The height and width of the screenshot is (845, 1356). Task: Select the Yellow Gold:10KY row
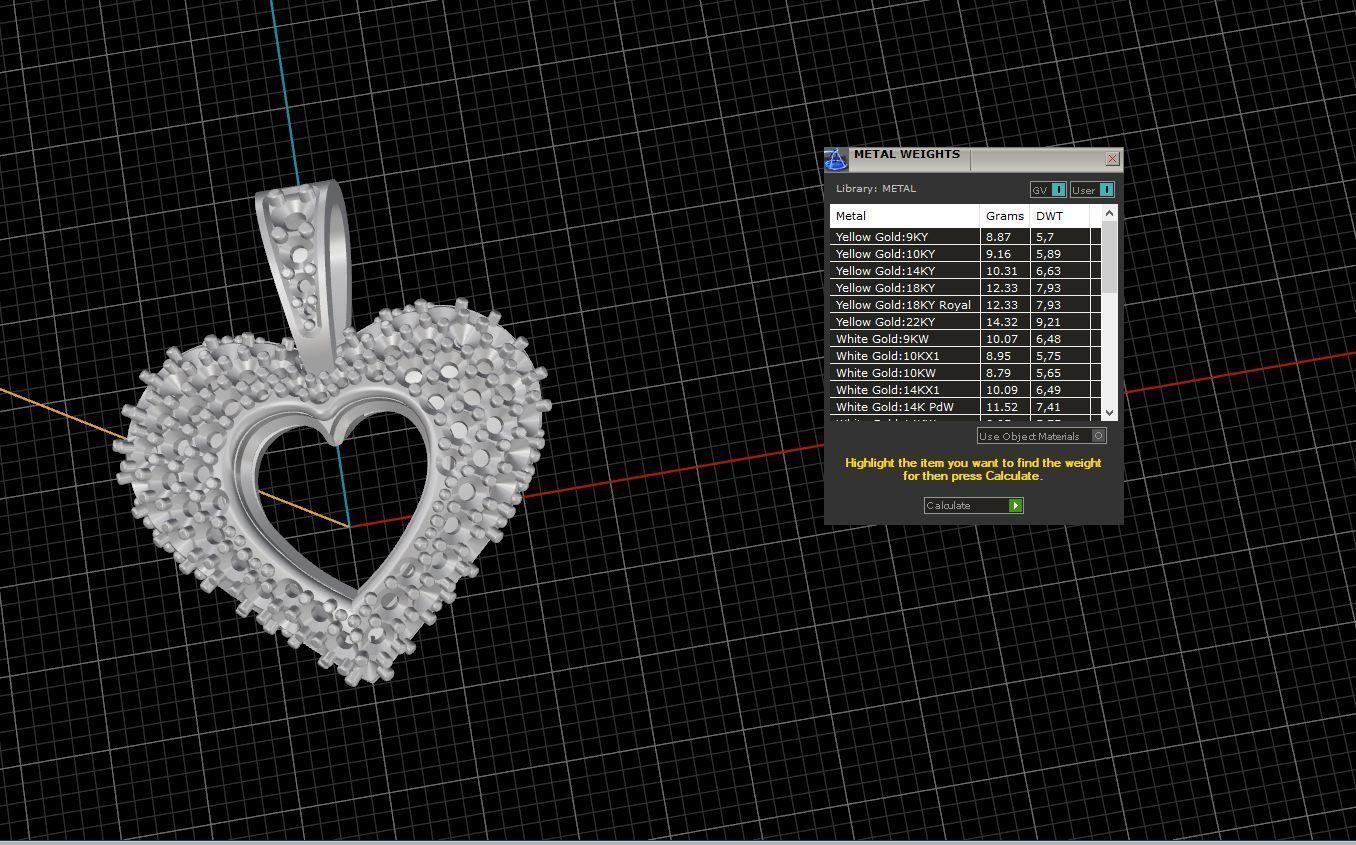pos(965,254)
